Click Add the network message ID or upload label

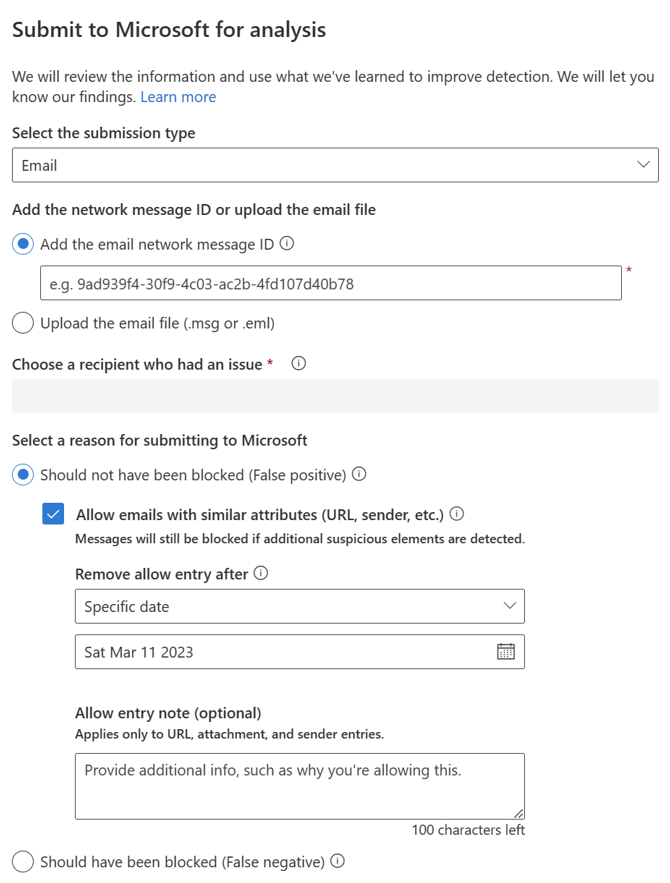pyautogui.click(x=194, y=209)
